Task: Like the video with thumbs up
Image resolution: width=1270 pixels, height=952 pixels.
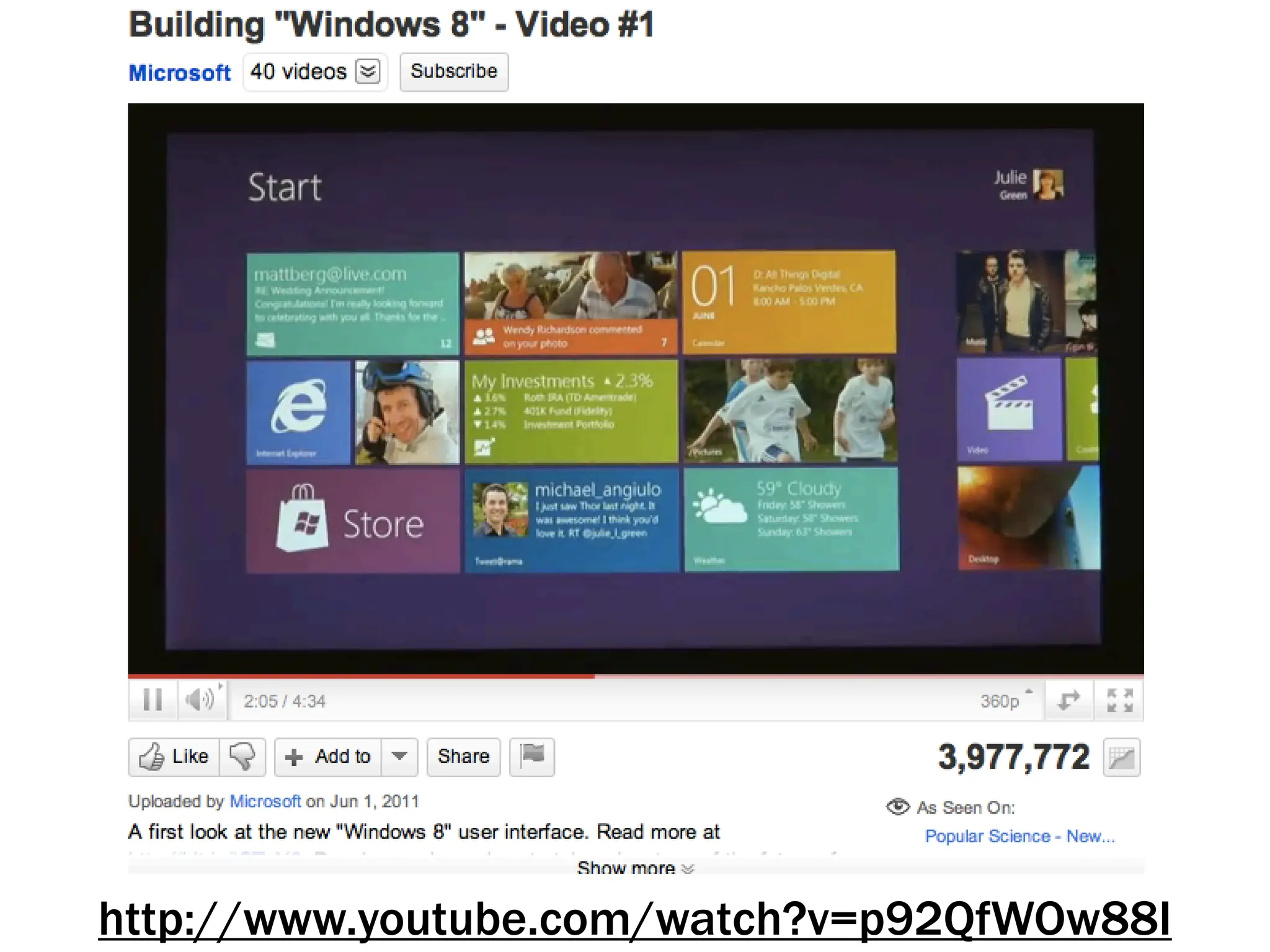Action: [x=174, y=757]
